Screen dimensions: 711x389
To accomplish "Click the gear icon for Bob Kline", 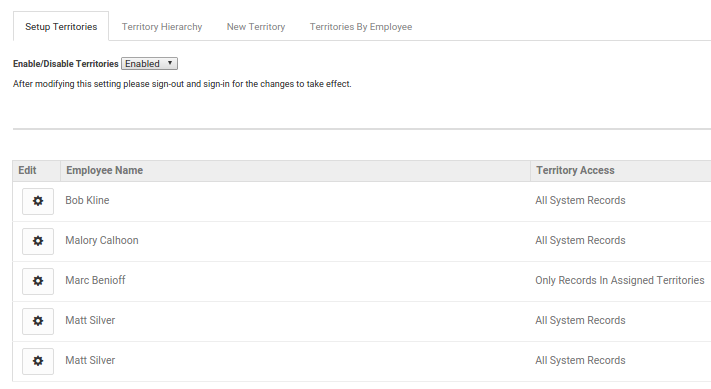I will 38,201.
